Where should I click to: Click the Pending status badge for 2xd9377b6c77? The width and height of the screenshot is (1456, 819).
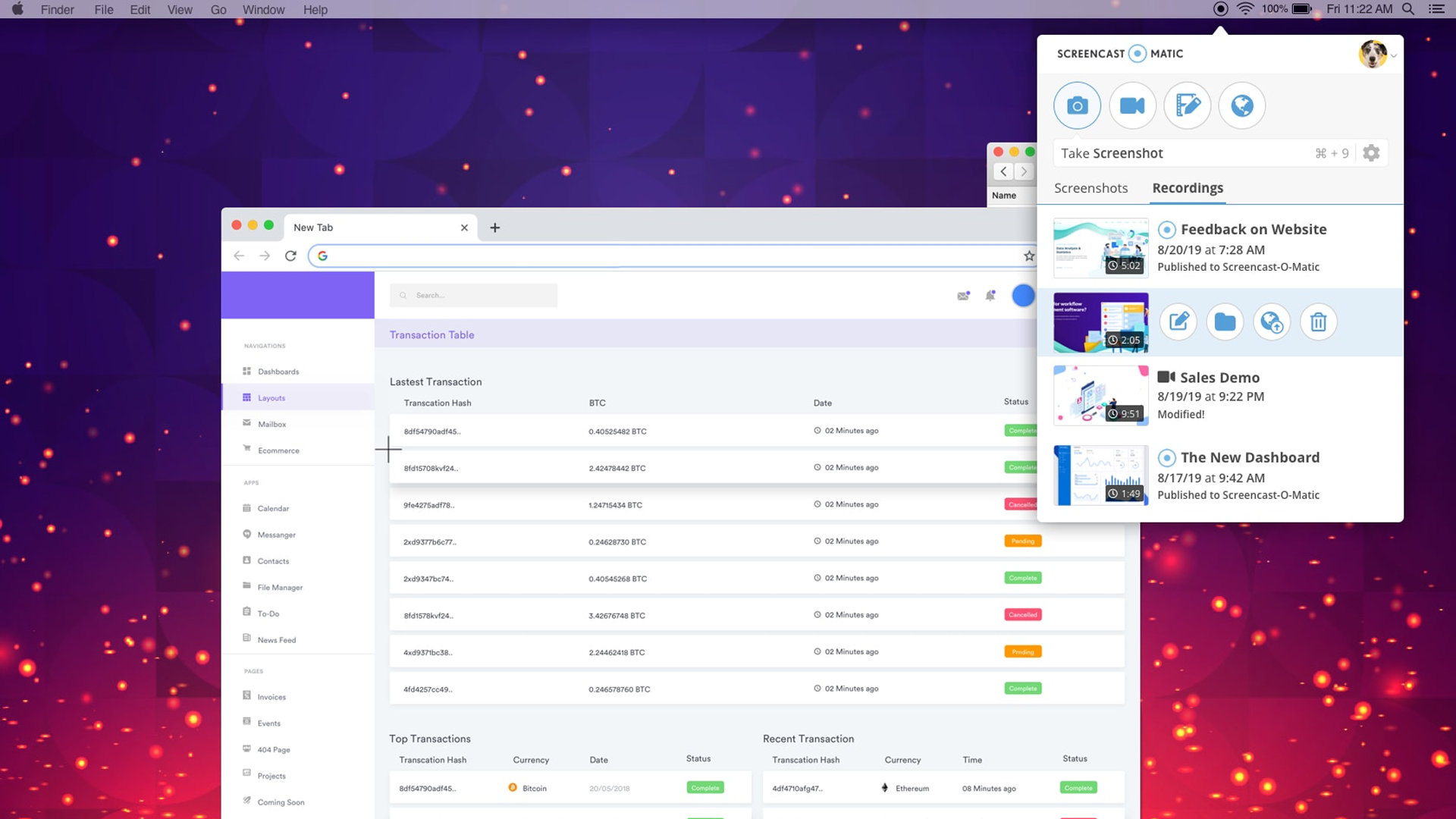[1023, 541]
